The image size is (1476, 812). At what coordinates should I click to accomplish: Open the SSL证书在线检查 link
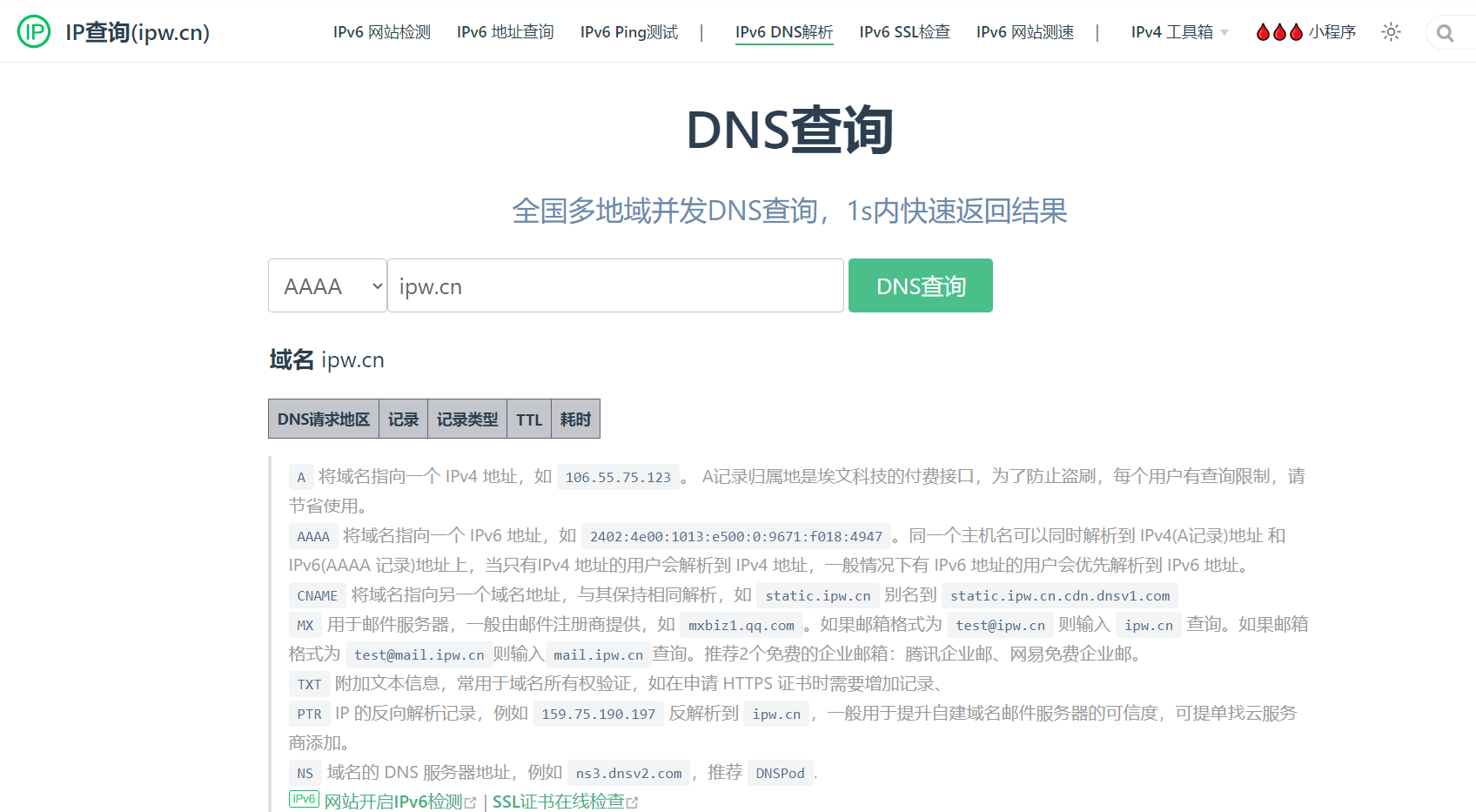(560, 802)
